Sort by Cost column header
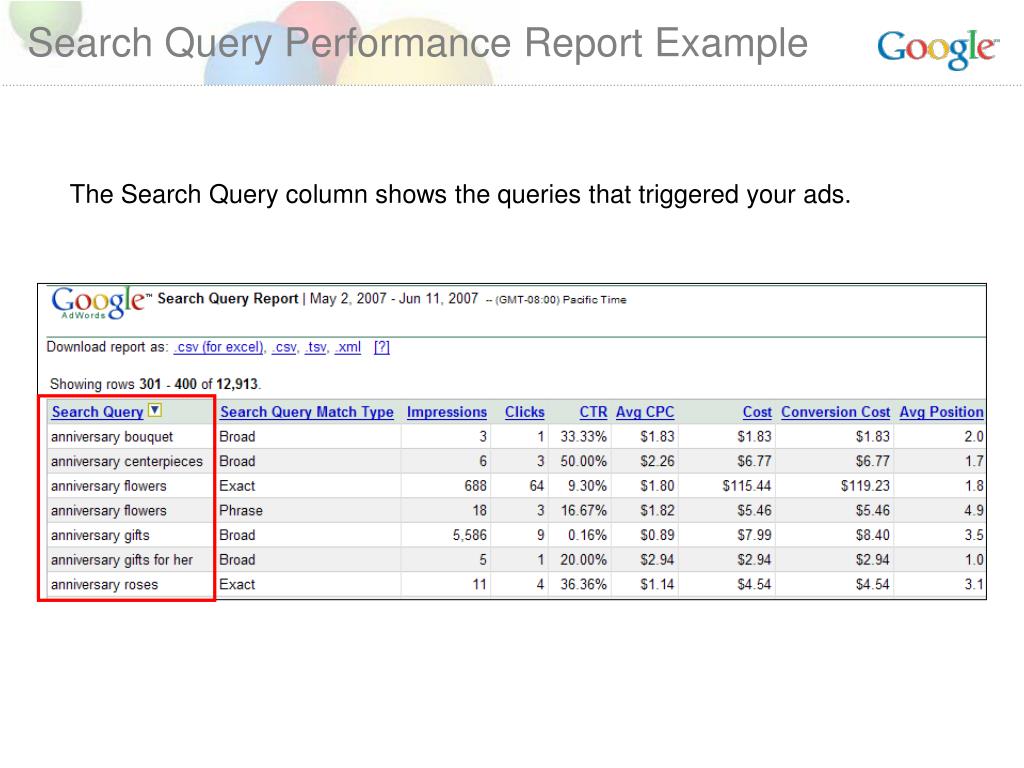The height and width of the screenshot is (768, 1024). [x=757, y=412]
